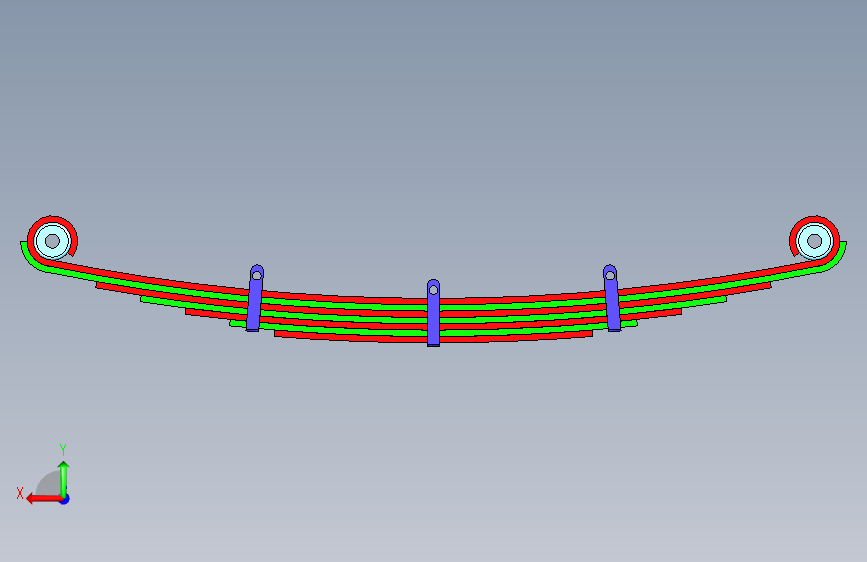
Task: Click the "Y" axis label text
Action: pos(63,450)
